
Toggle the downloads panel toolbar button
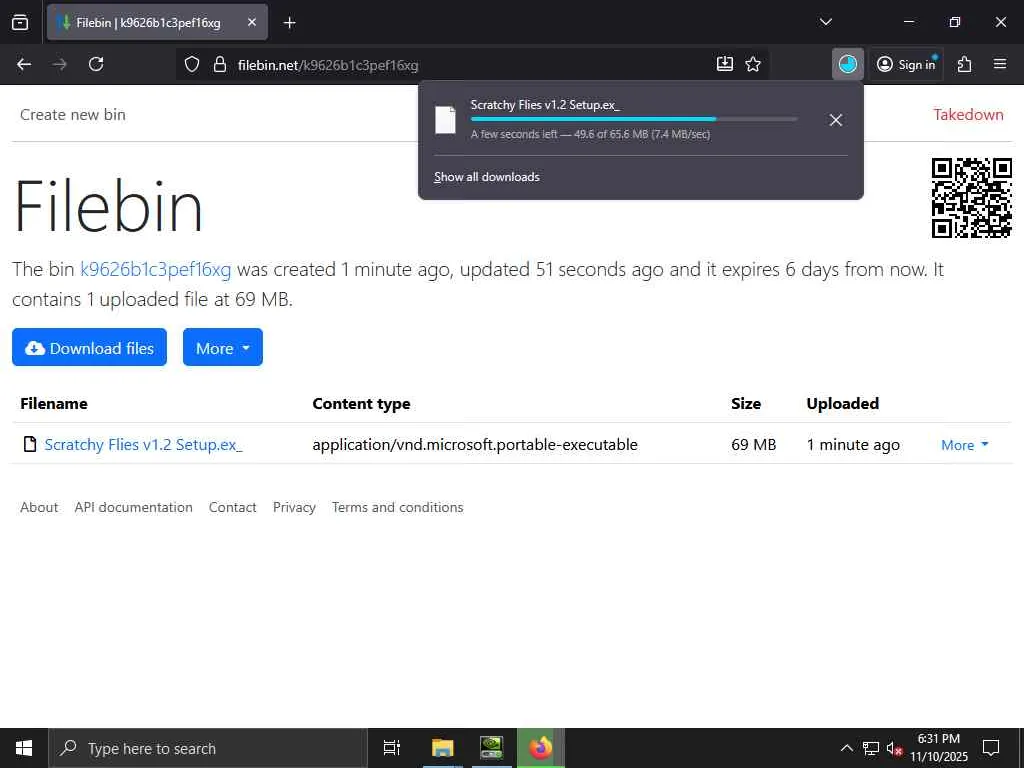pyautogui.click(x=848, y=64)
